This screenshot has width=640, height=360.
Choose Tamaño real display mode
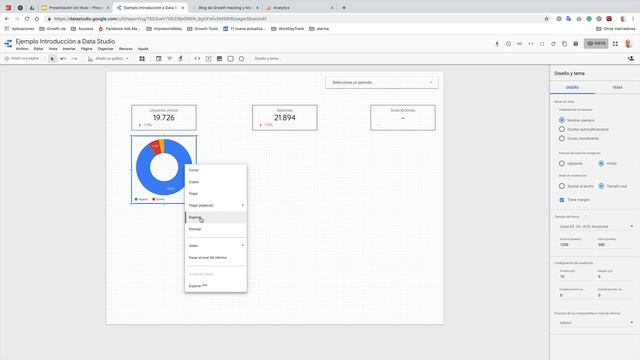(x=601, y=186)
